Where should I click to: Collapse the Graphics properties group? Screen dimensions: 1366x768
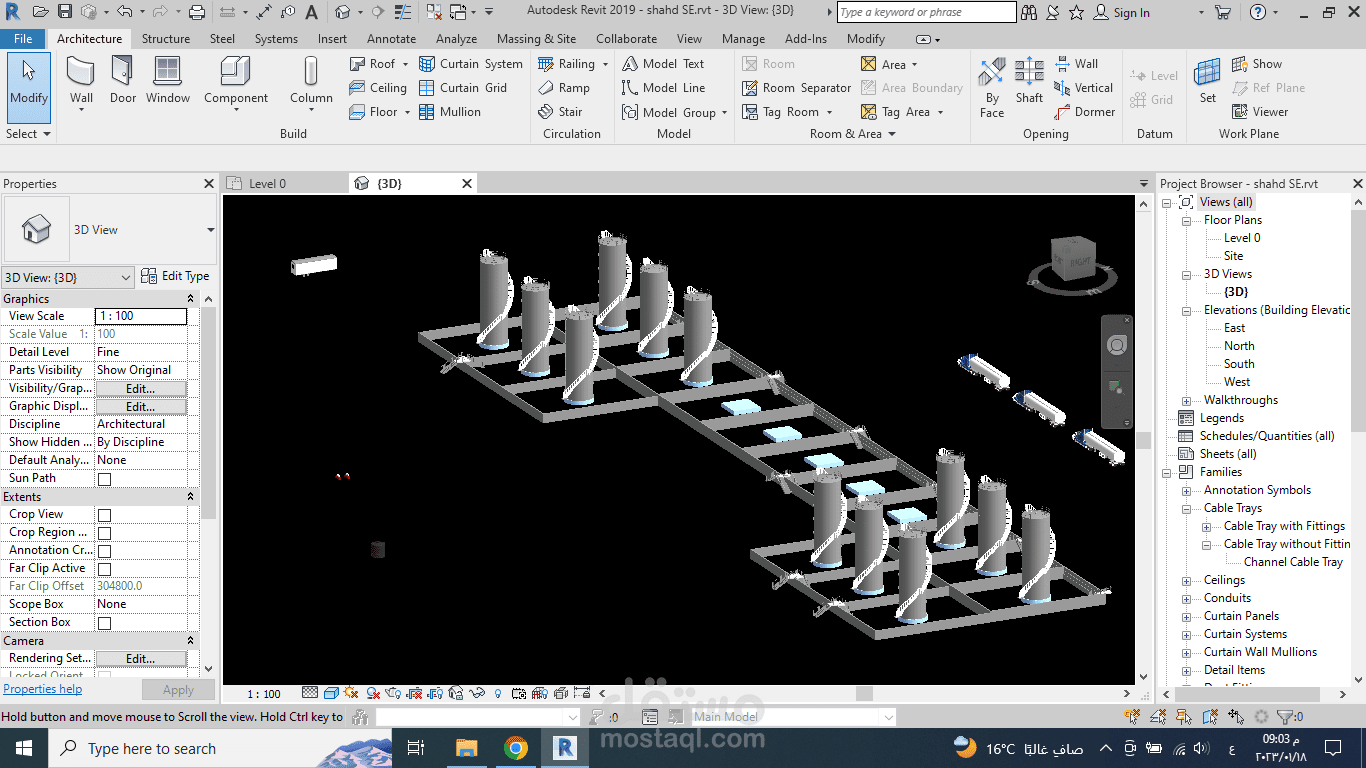point(190,299)
